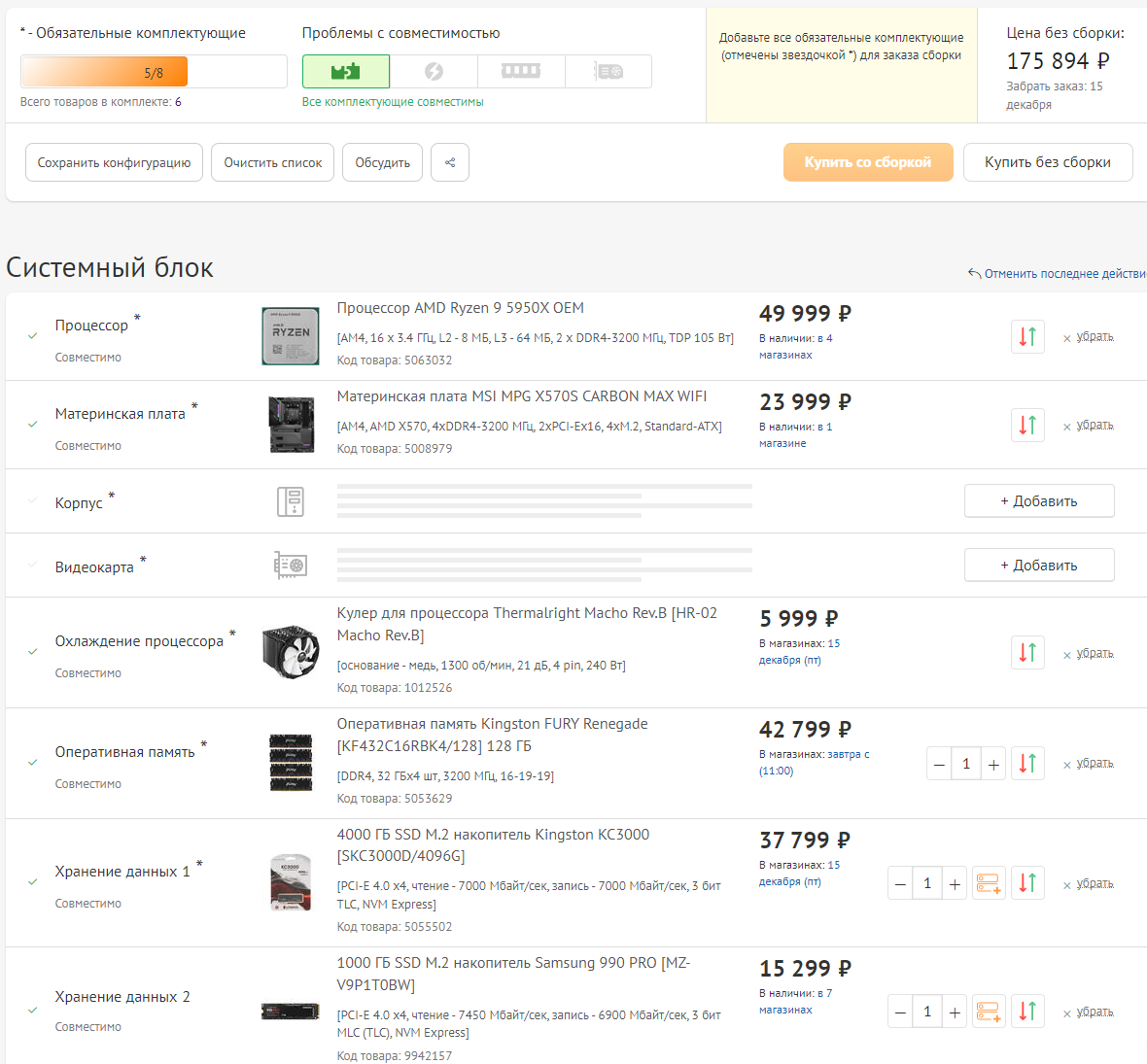The image size is (1147, 1064).
Task: Click the video card compatibility icon
Action: (x=608, y=72)
